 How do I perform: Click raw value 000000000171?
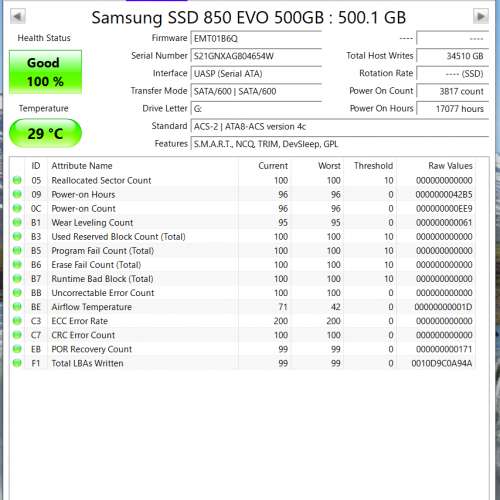[444, 349]
